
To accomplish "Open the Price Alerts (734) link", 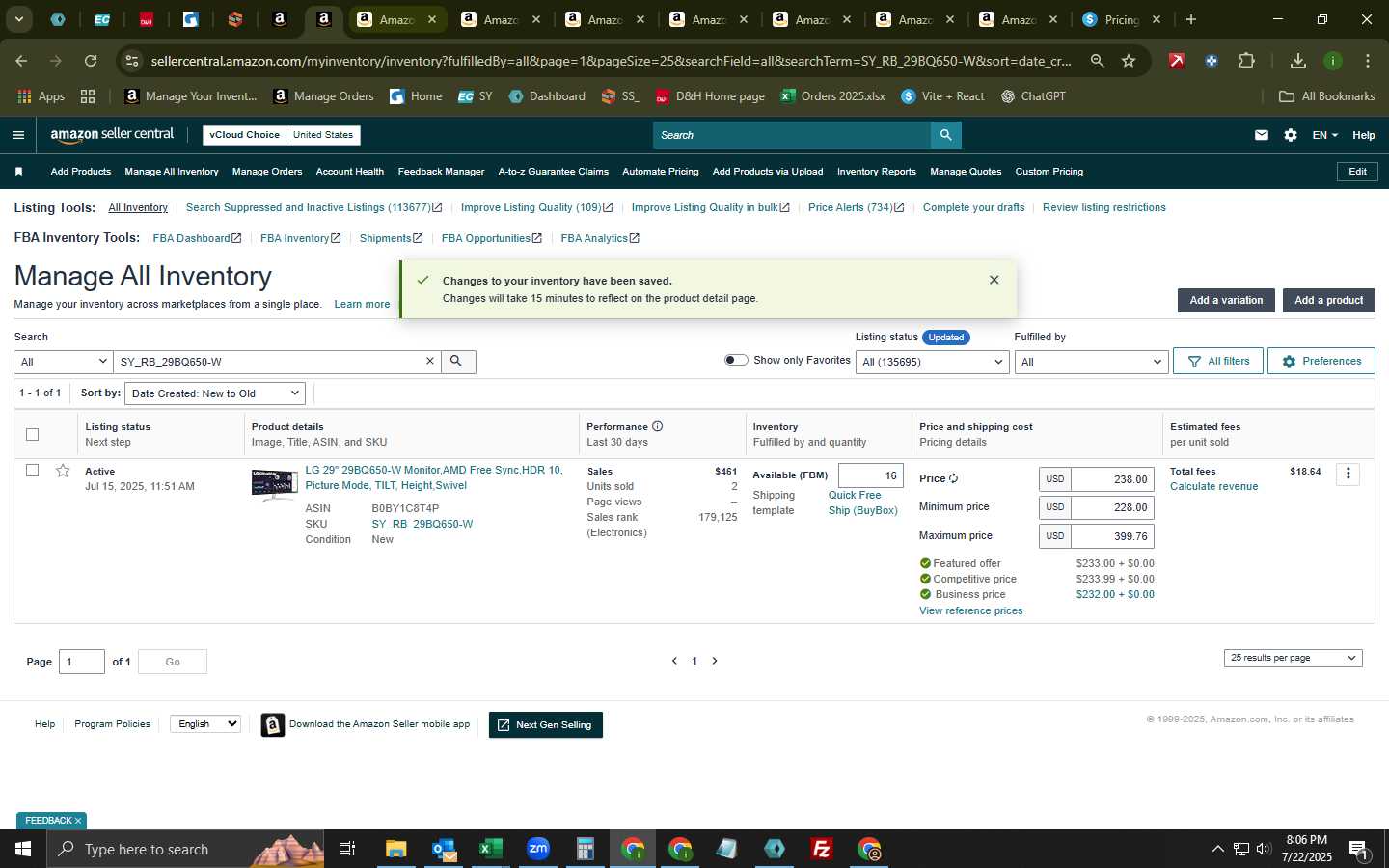I will (x=856, y=207).
